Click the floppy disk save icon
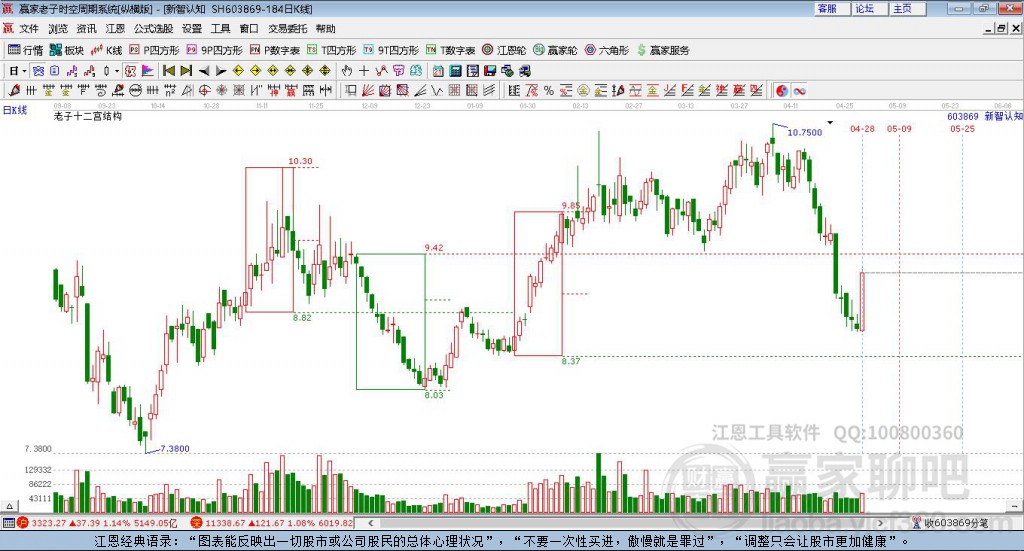The image size is (1024, 551). pyautogui.click(x=490, y=71)
